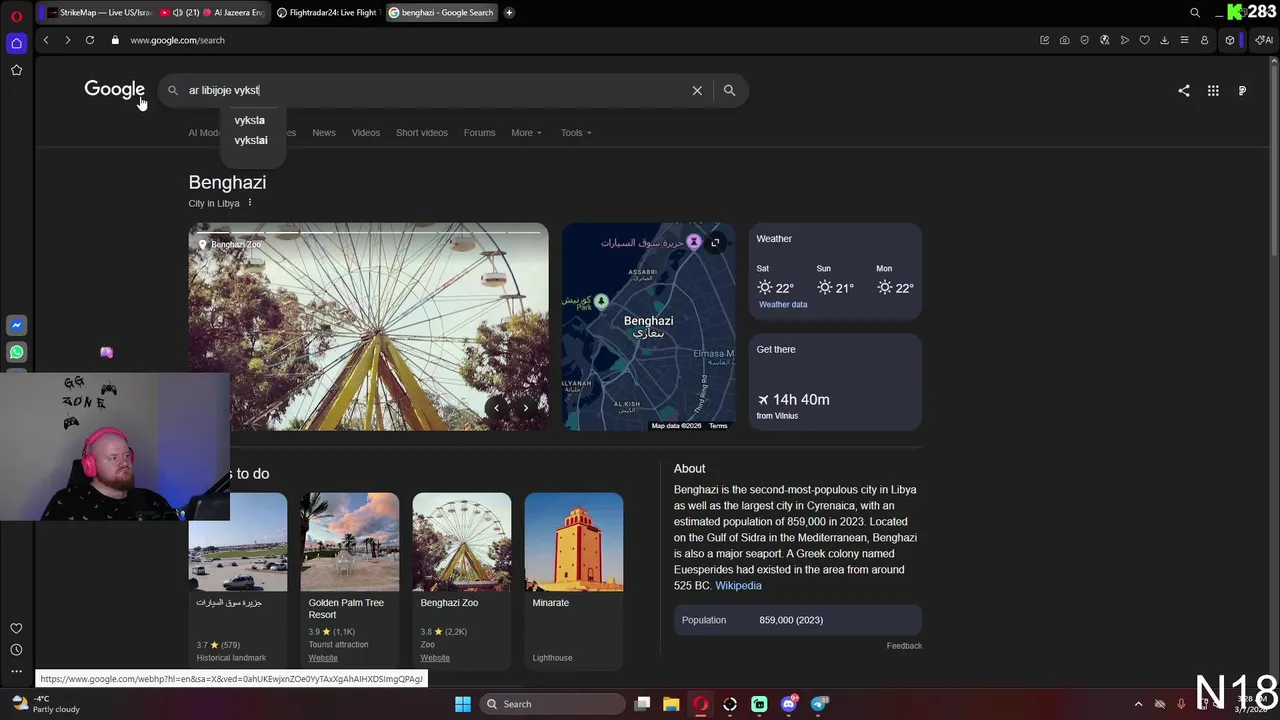1280x720 pixels.
Task: Open the ad blocker shield icon
Action: point(1084,40)
